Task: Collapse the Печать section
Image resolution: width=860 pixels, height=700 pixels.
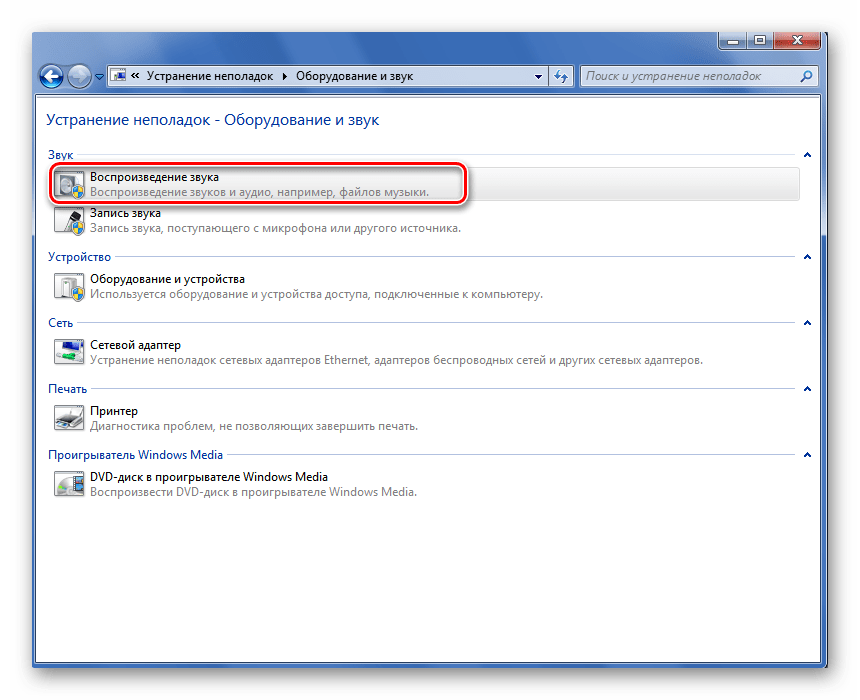Action: [x=806, y=389]
